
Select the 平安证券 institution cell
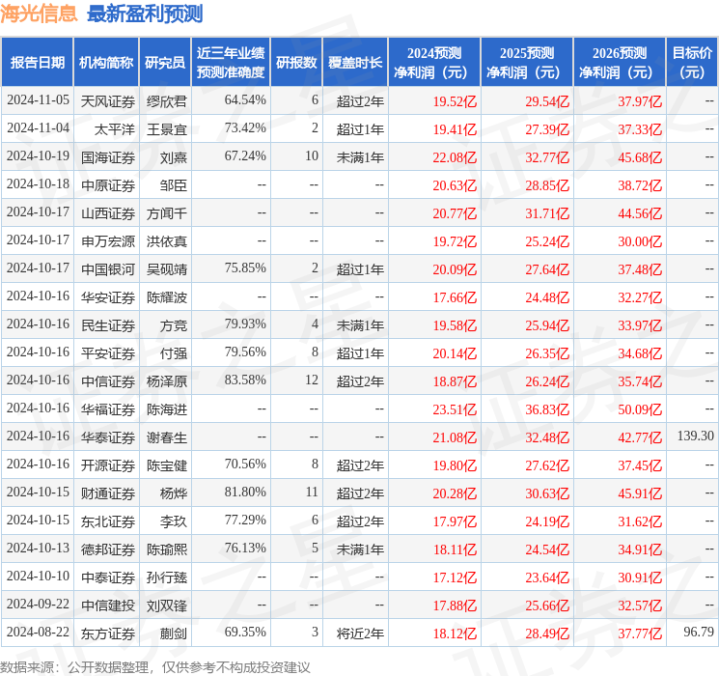(x=108, y=353)
